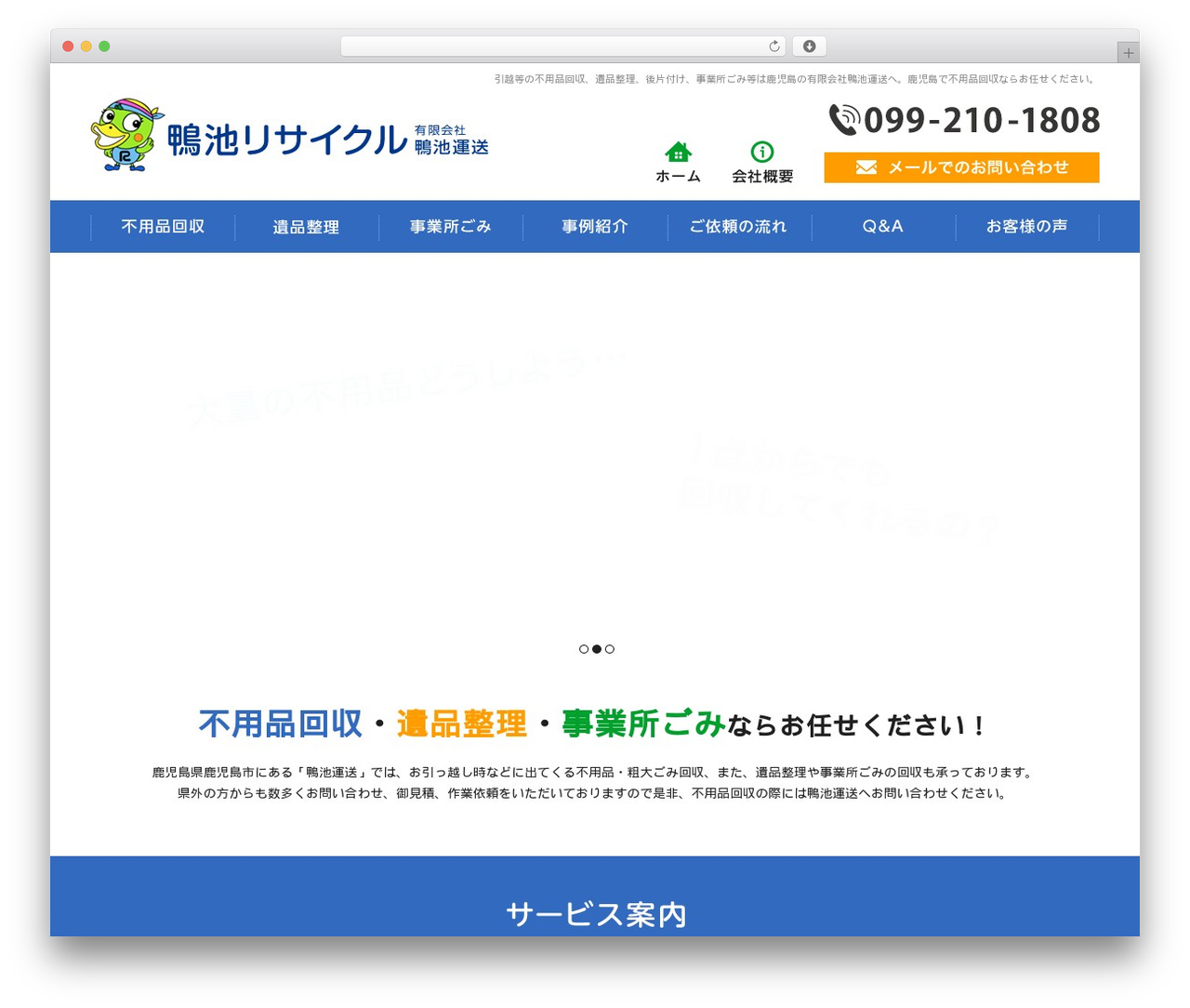Click the green home icon
Viewport: 1190px width, 1008px height.
(679, 152)
